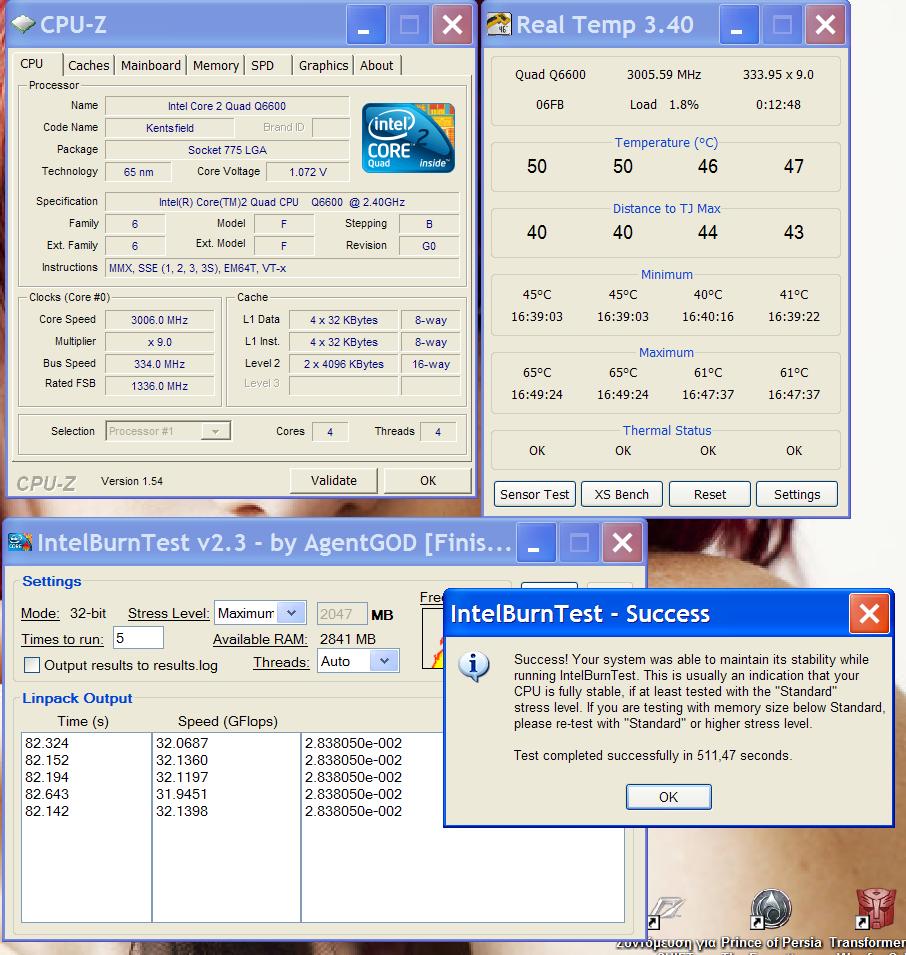Click the Specification field in CPU-Z
Viewport: 906px width, 955px height.
pos(283,202)
